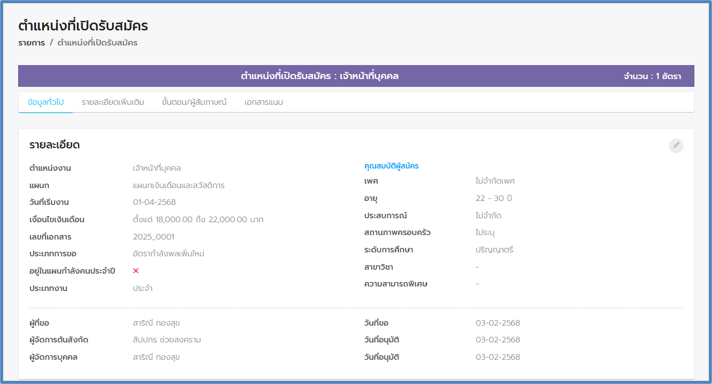Open the เอกสารแนบ tab
This screenshot has width=712, height=384.
pyautogui.click(x=263, y=102)
